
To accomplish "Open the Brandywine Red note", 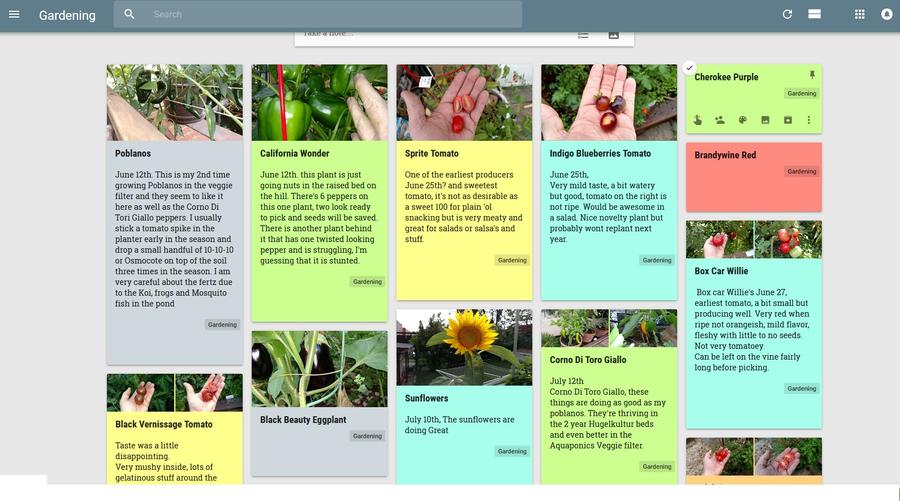I will coord(753,176).
